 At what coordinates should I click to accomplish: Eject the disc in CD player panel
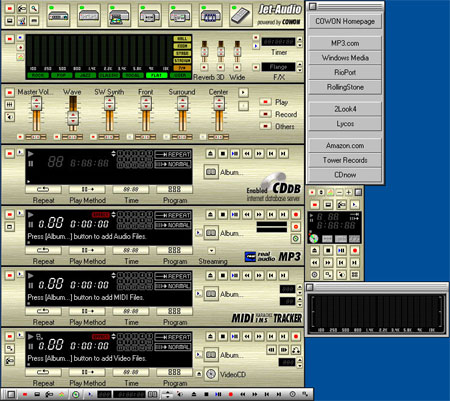[210, 153]
